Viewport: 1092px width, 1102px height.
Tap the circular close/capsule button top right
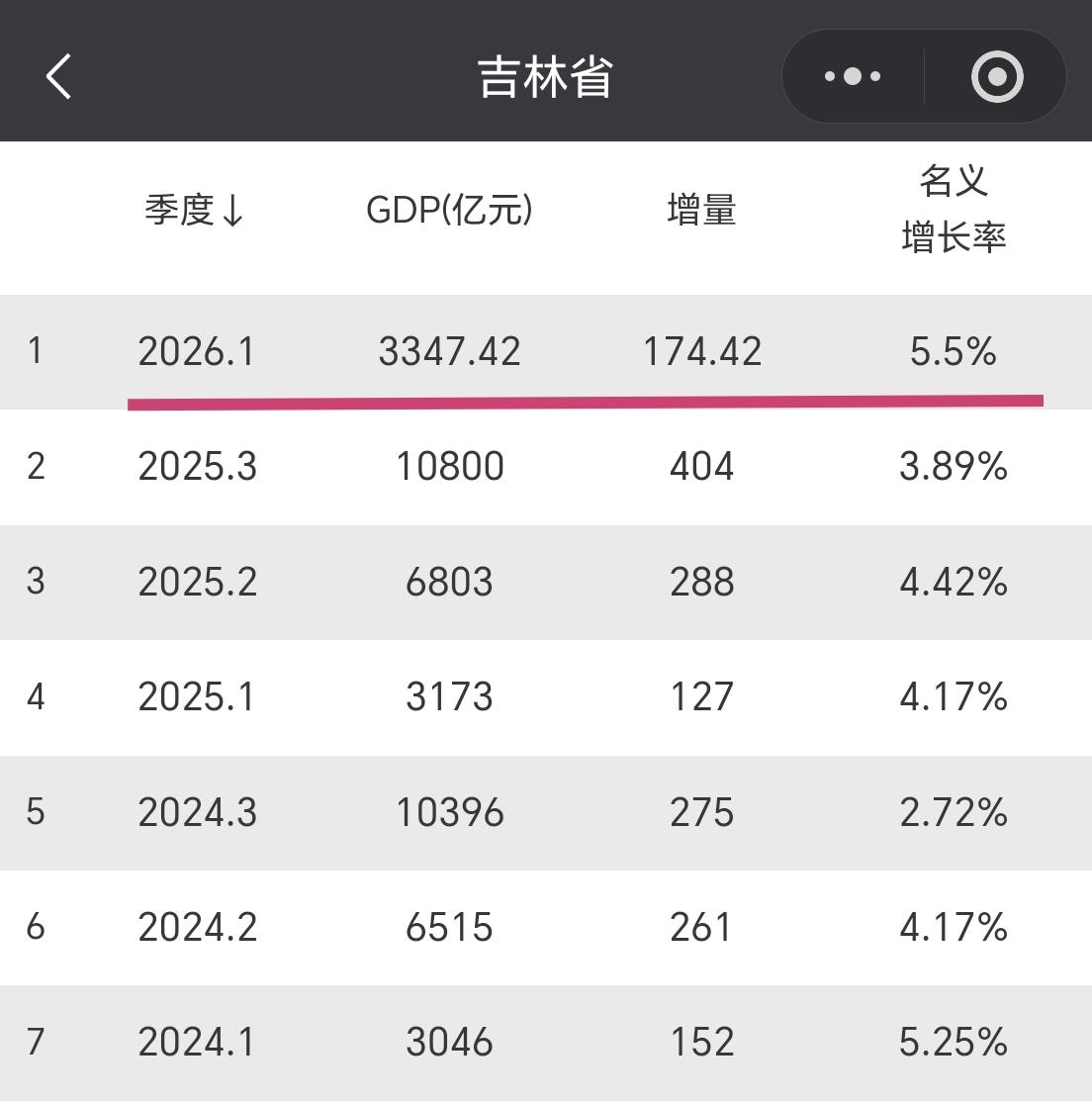point(997,75)
